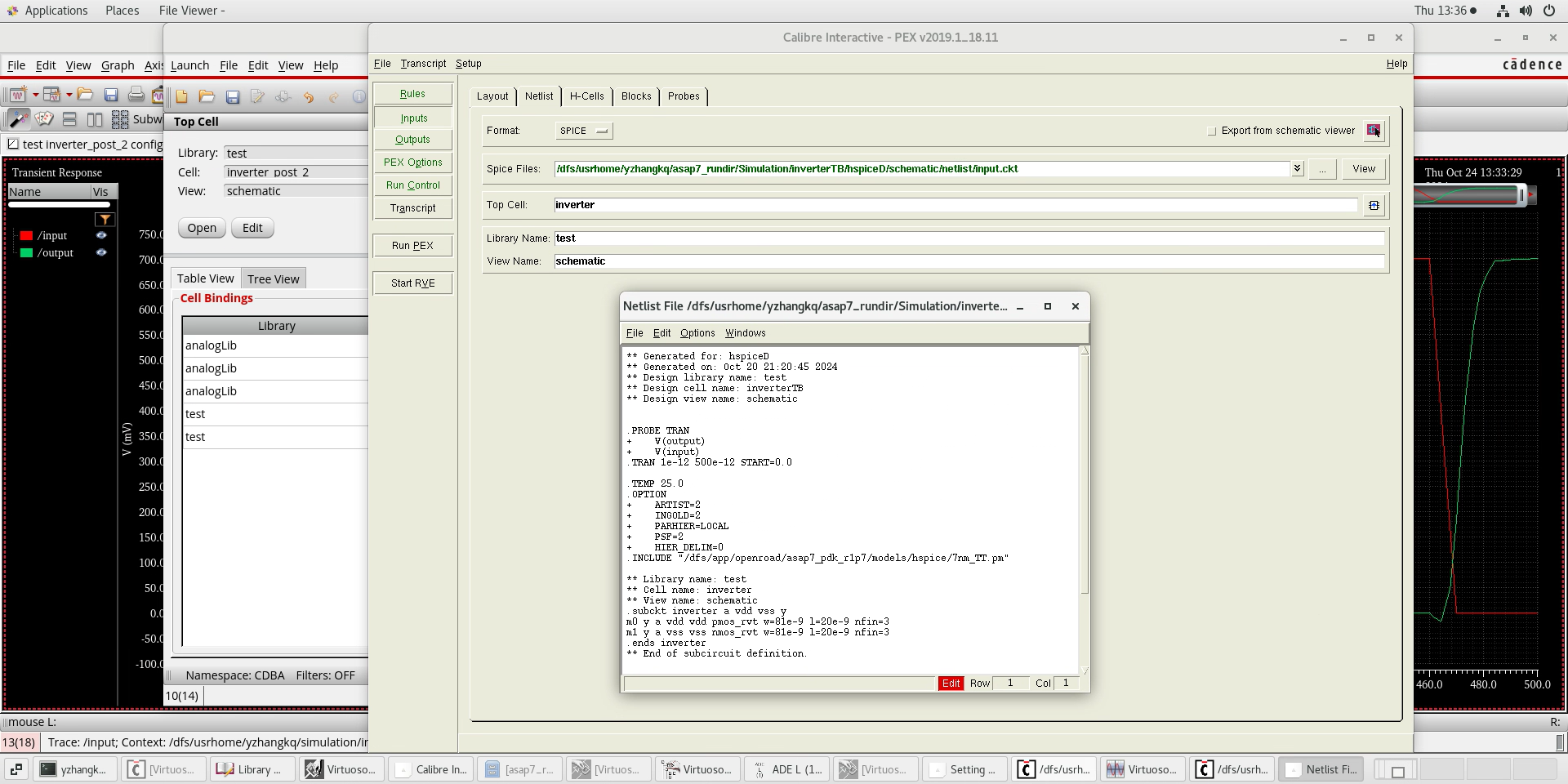1568x784 pixels.
Task: Click the red /input trace color swatch
Action: pyautogui.click(x=26, y=235)
